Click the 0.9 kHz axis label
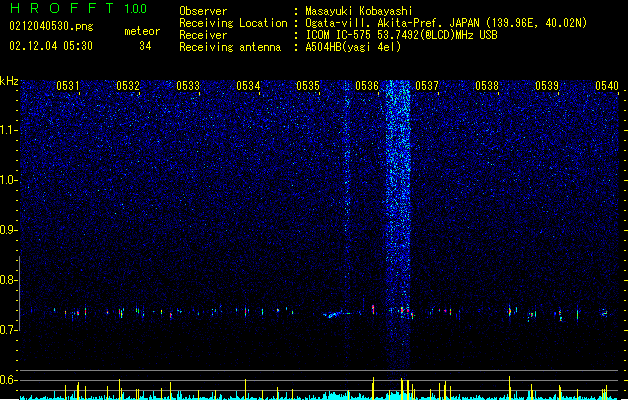The image size is (629, 400). coord(9,230)
